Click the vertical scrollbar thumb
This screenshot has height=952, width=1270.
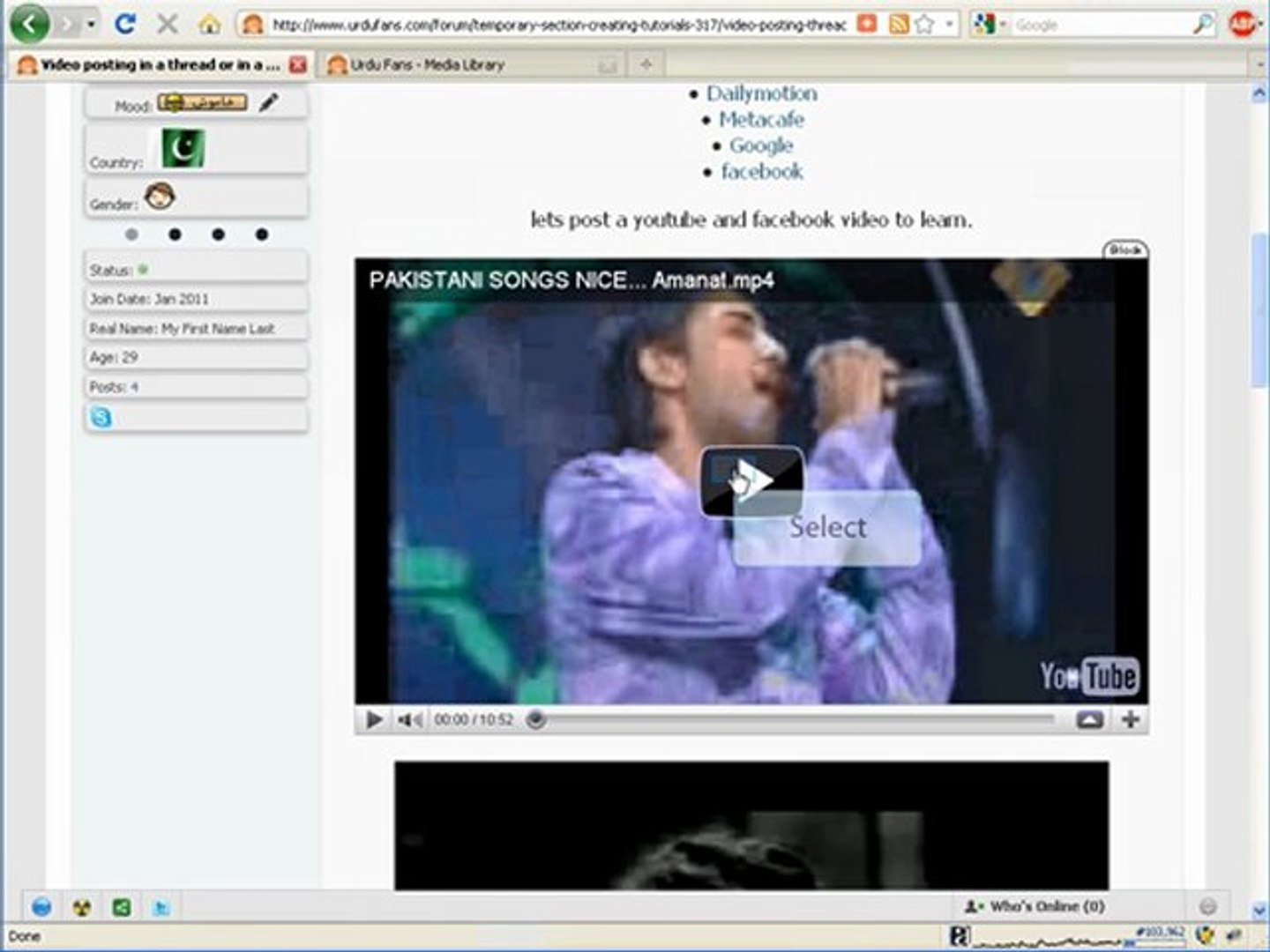pyautogui.click(x=1259, y=309)
